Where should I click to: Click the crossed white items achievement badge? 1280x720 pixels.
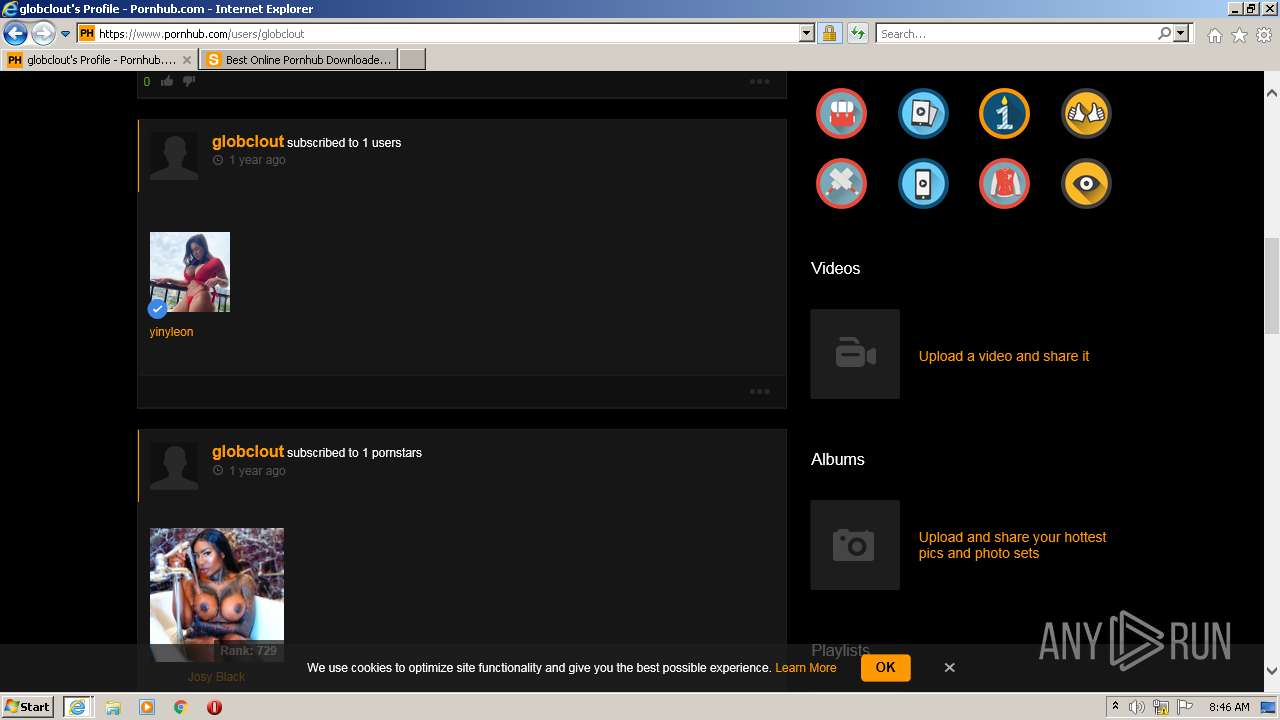841,184
